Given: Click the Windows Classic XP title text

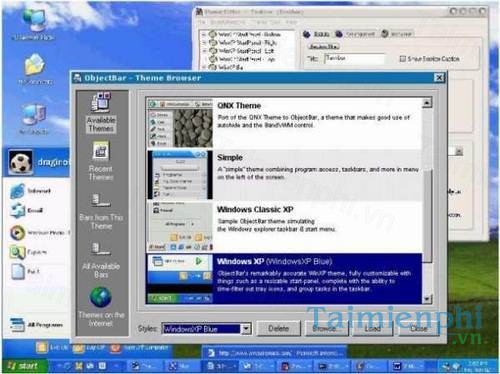Looking at the screenshot, I should coord(255,209).
